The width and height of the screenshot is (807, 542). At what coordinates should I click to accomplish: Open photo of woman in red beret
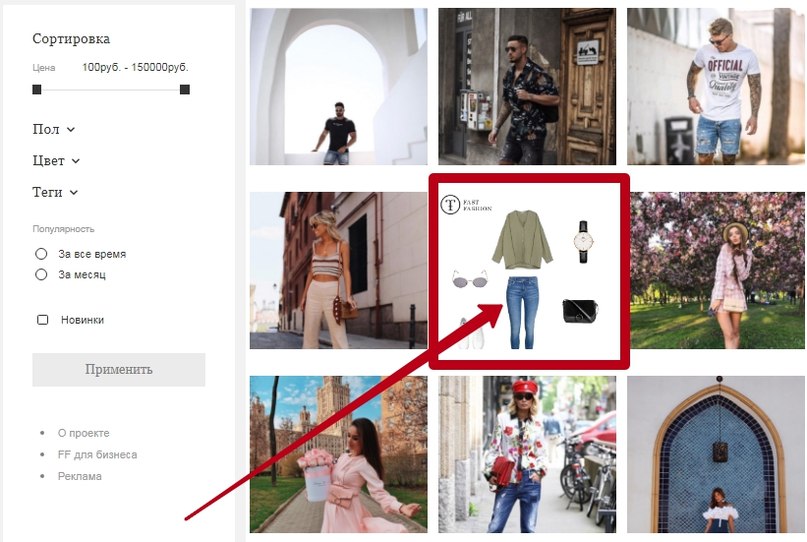point(527,454)
